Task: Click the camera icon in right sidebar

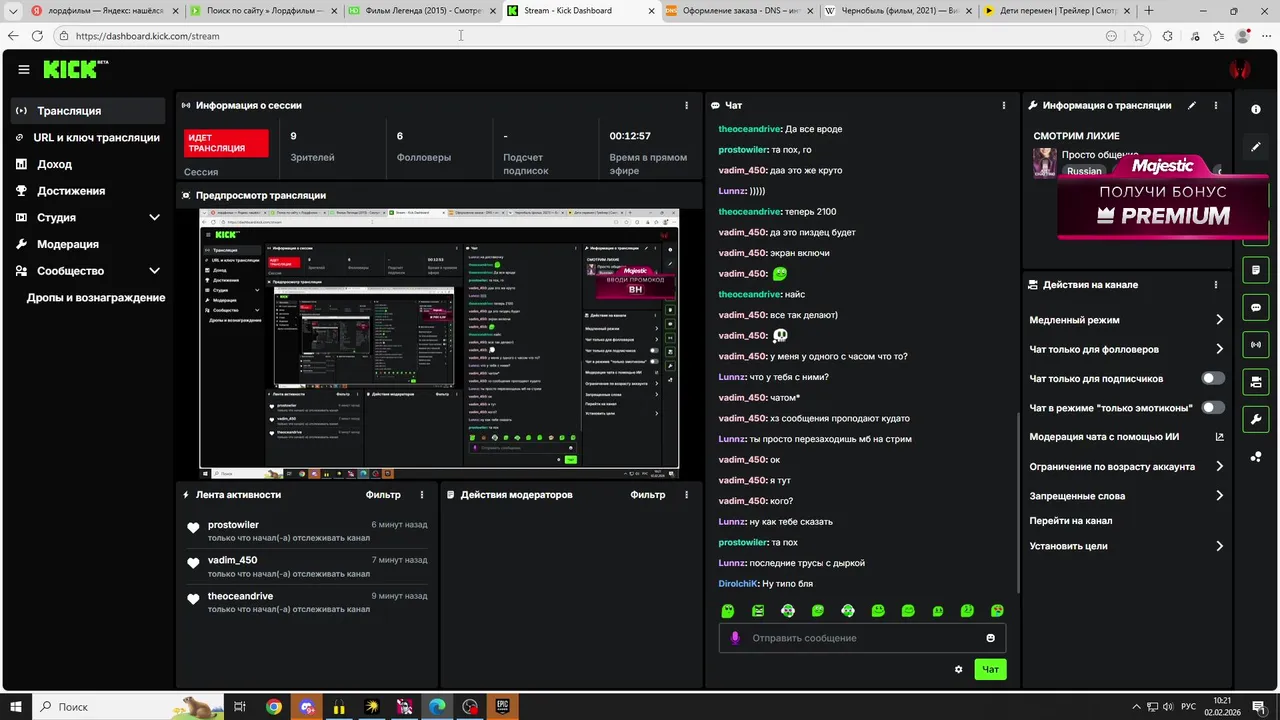Action: pos(1256,382)
